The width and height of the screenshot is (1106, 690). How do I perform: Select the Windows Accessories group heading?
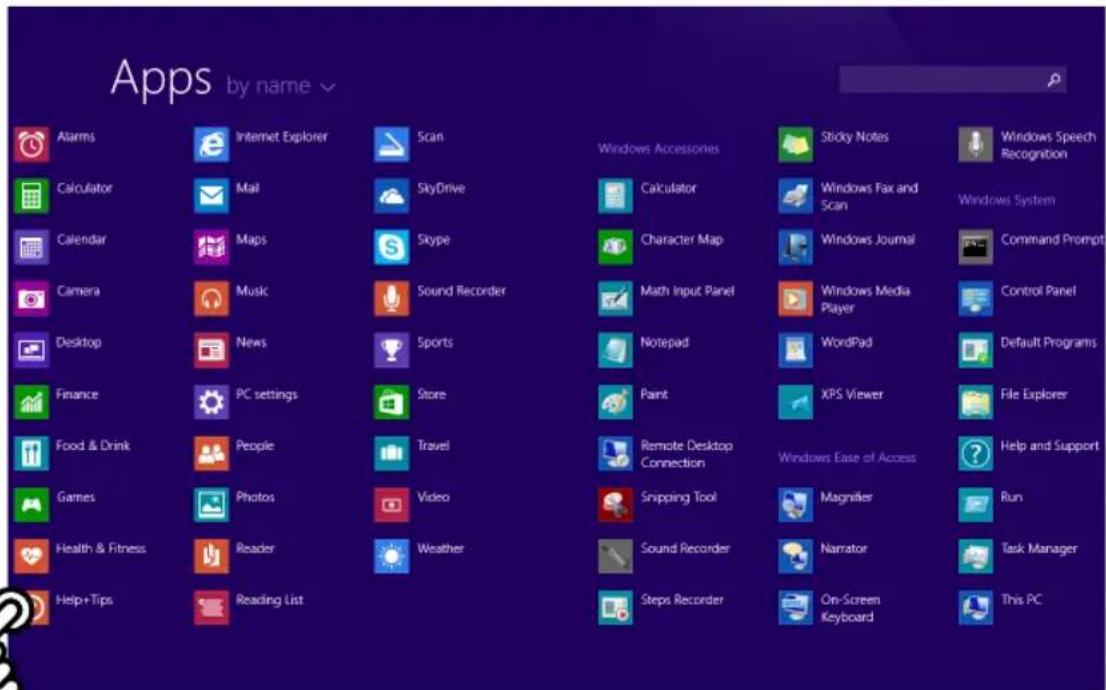coord(659,149)
